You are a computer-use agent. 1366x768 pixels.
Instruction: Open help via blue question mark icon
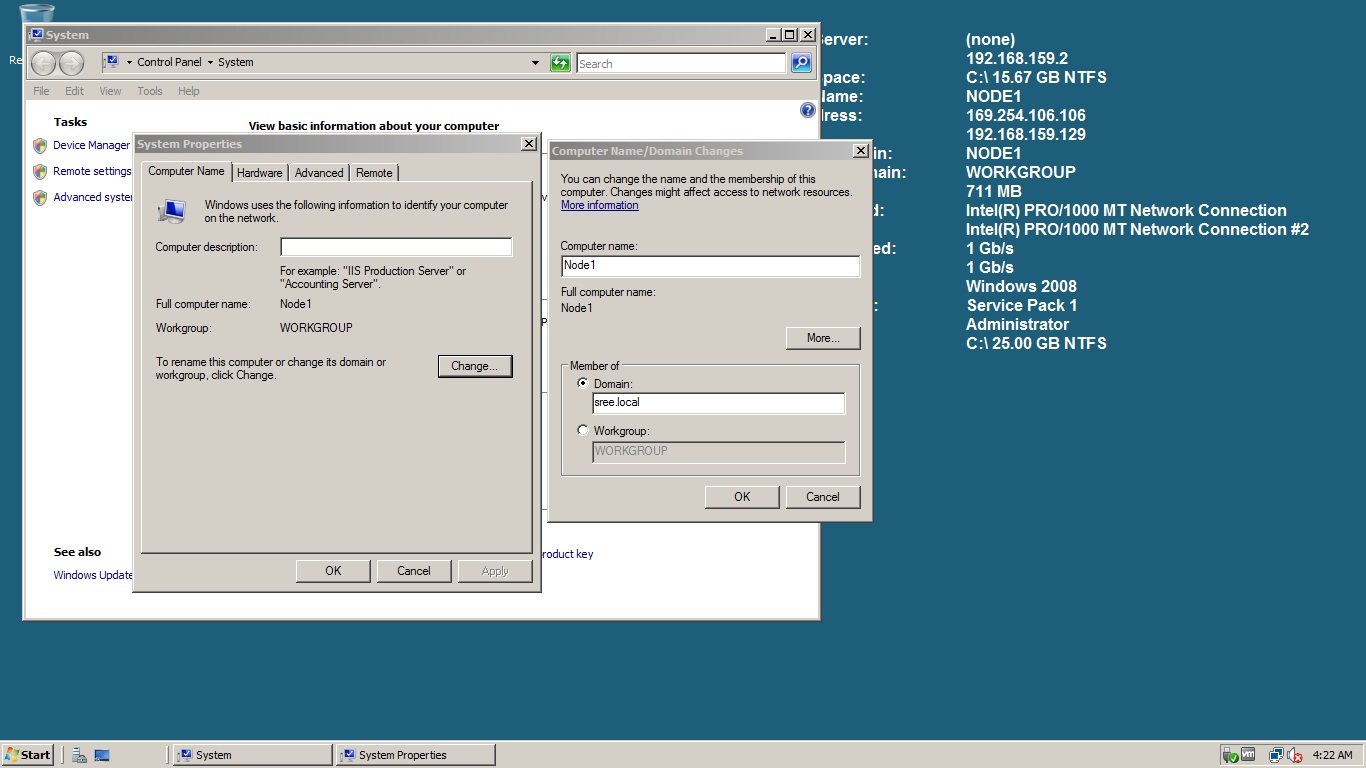tap(808, 110)
